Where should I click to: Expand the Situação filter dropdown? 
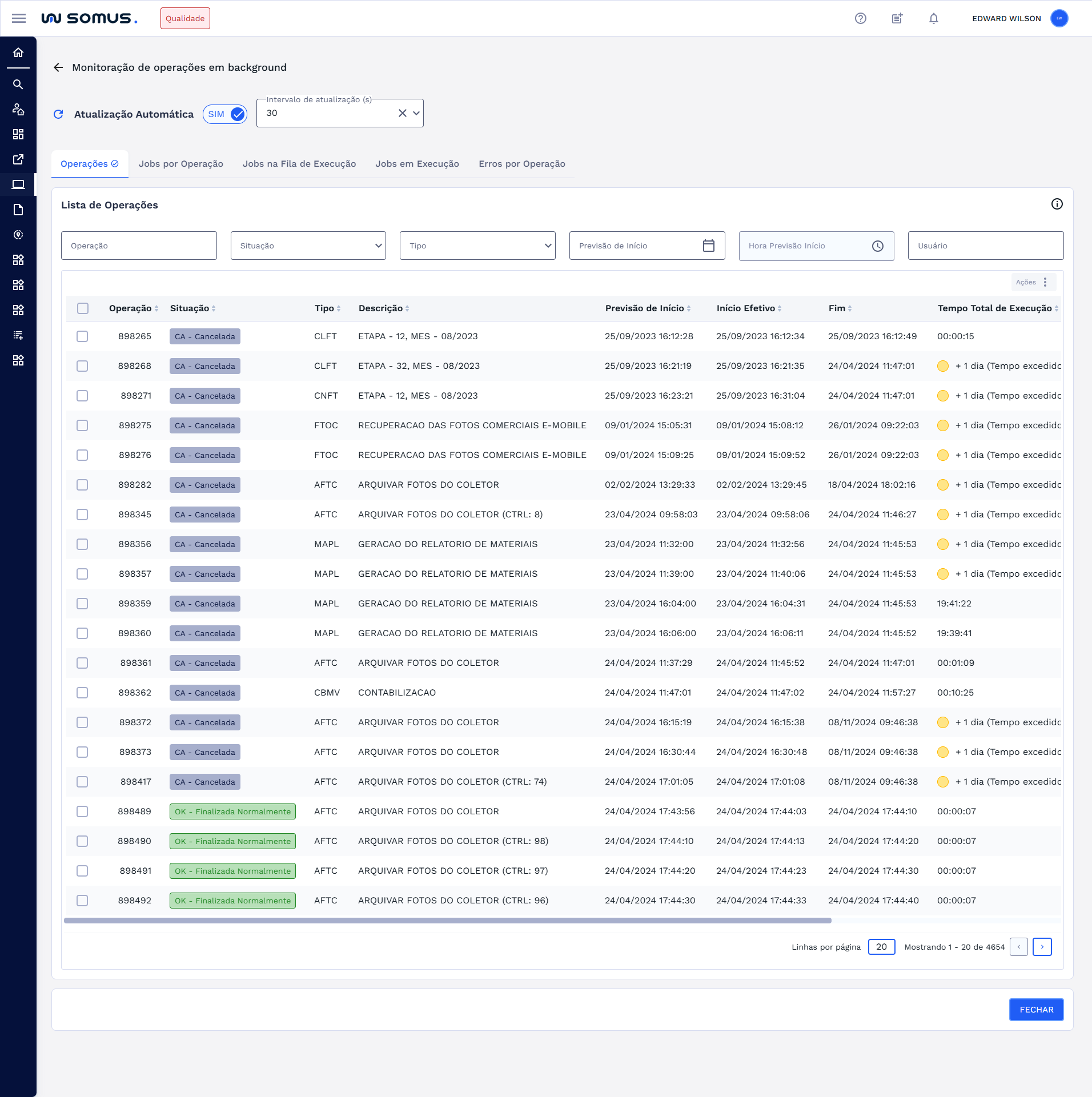[308, 246]
